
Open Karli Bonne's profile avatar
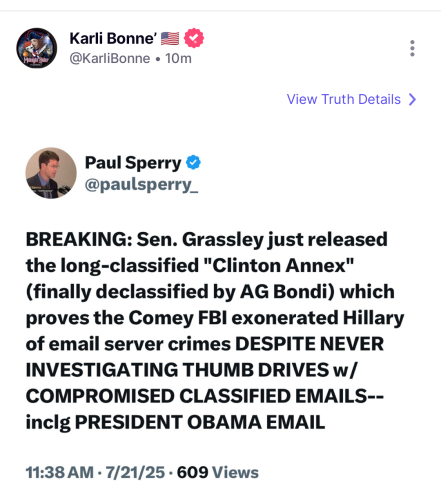point(37,48)
